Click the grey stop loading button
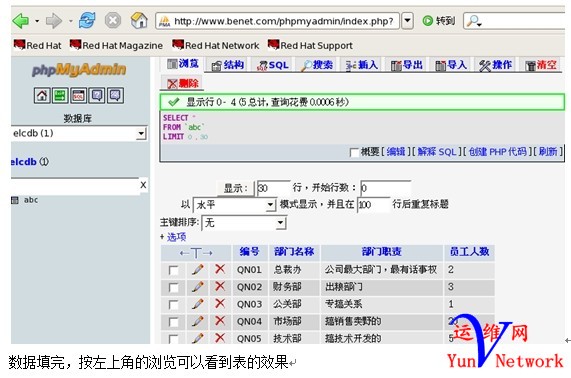This screenshot has height=378, width=571. [113, 20]
